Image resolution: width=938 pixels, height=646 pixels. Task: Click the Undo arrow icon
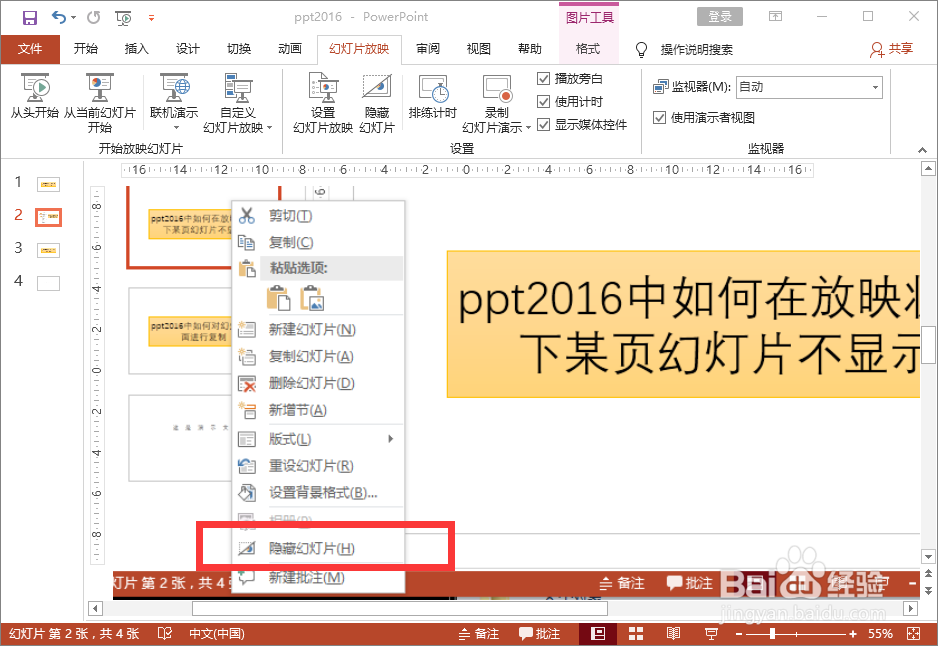(x=59, y=17)
